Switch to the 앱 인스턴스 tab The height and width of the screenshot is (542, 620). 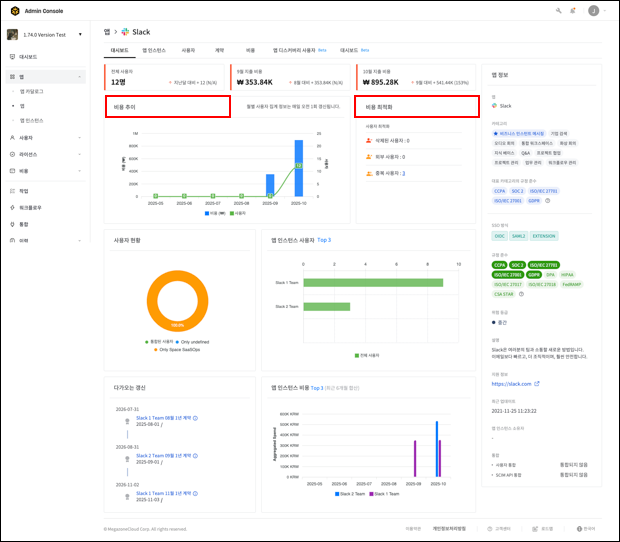point(155,49)
